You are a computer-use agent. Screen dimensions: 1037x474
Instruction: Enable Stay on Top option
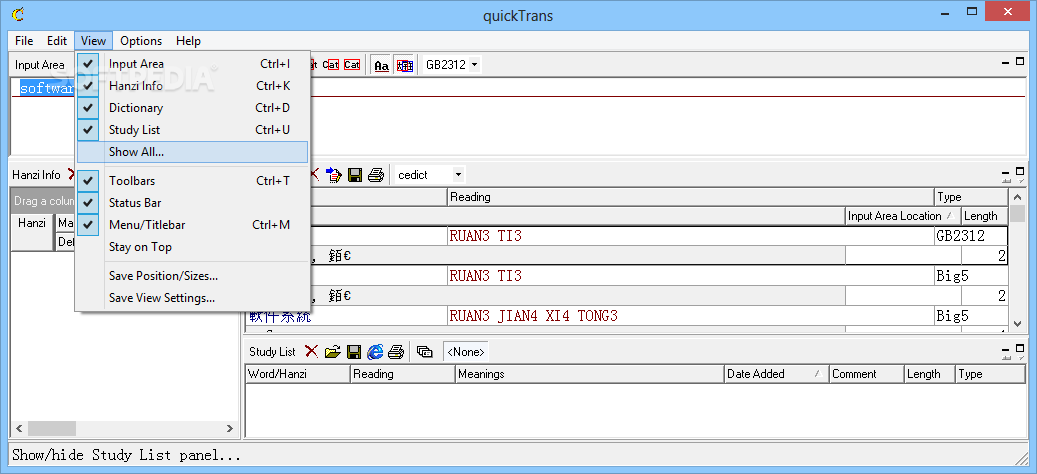[192, 247]
